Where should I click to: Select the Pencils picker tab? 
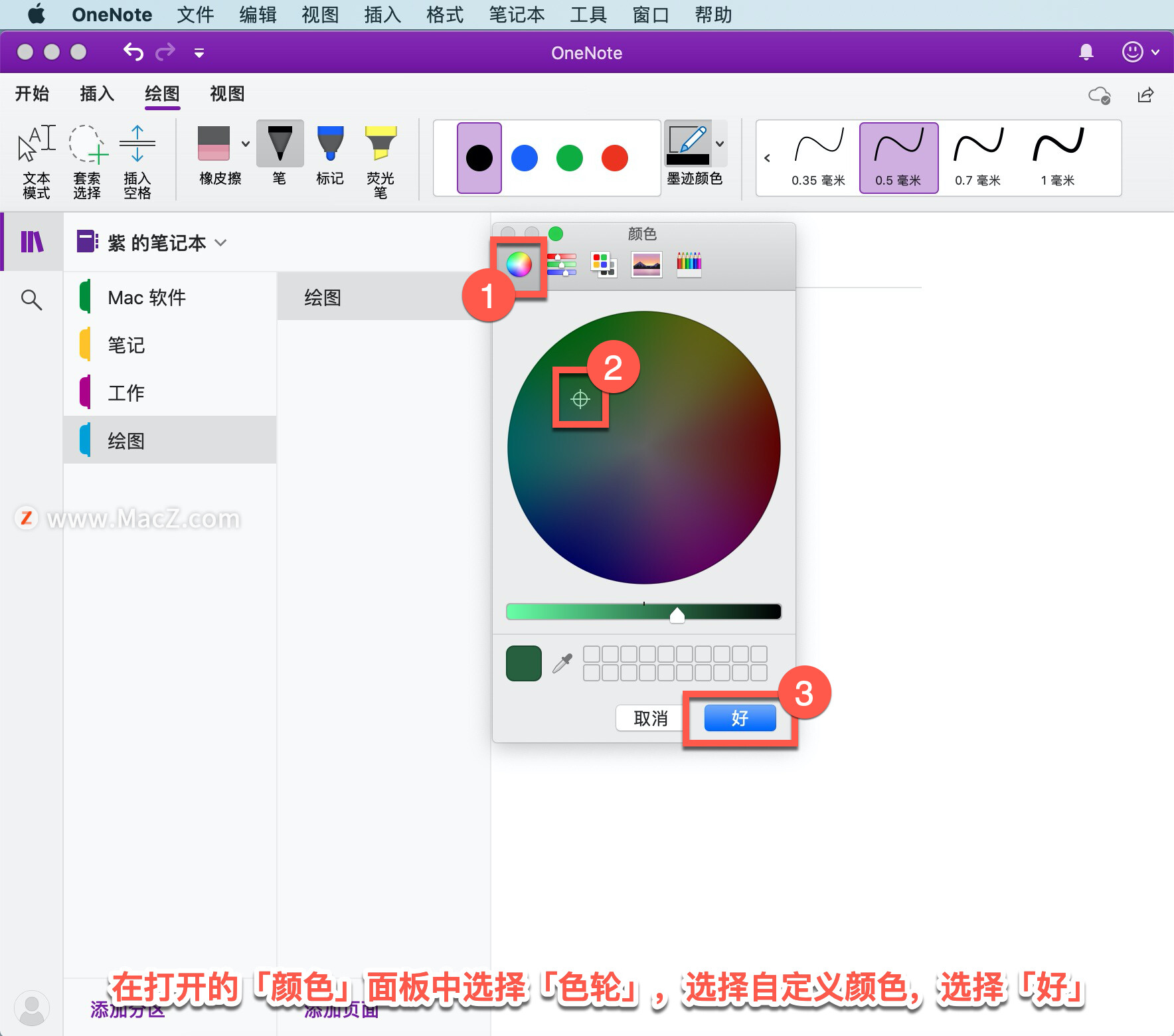(689, 265)
